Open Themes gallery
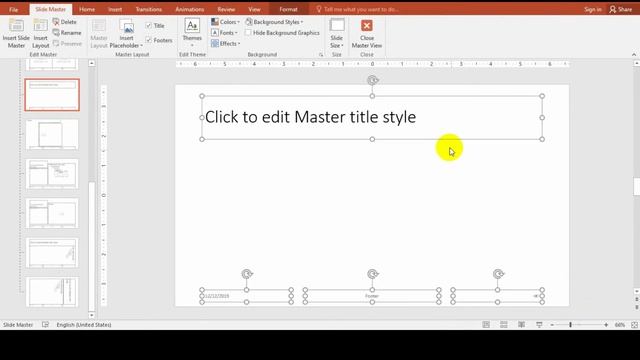The height and width of the screenshot is (360, 640). [x=192, y=33]
